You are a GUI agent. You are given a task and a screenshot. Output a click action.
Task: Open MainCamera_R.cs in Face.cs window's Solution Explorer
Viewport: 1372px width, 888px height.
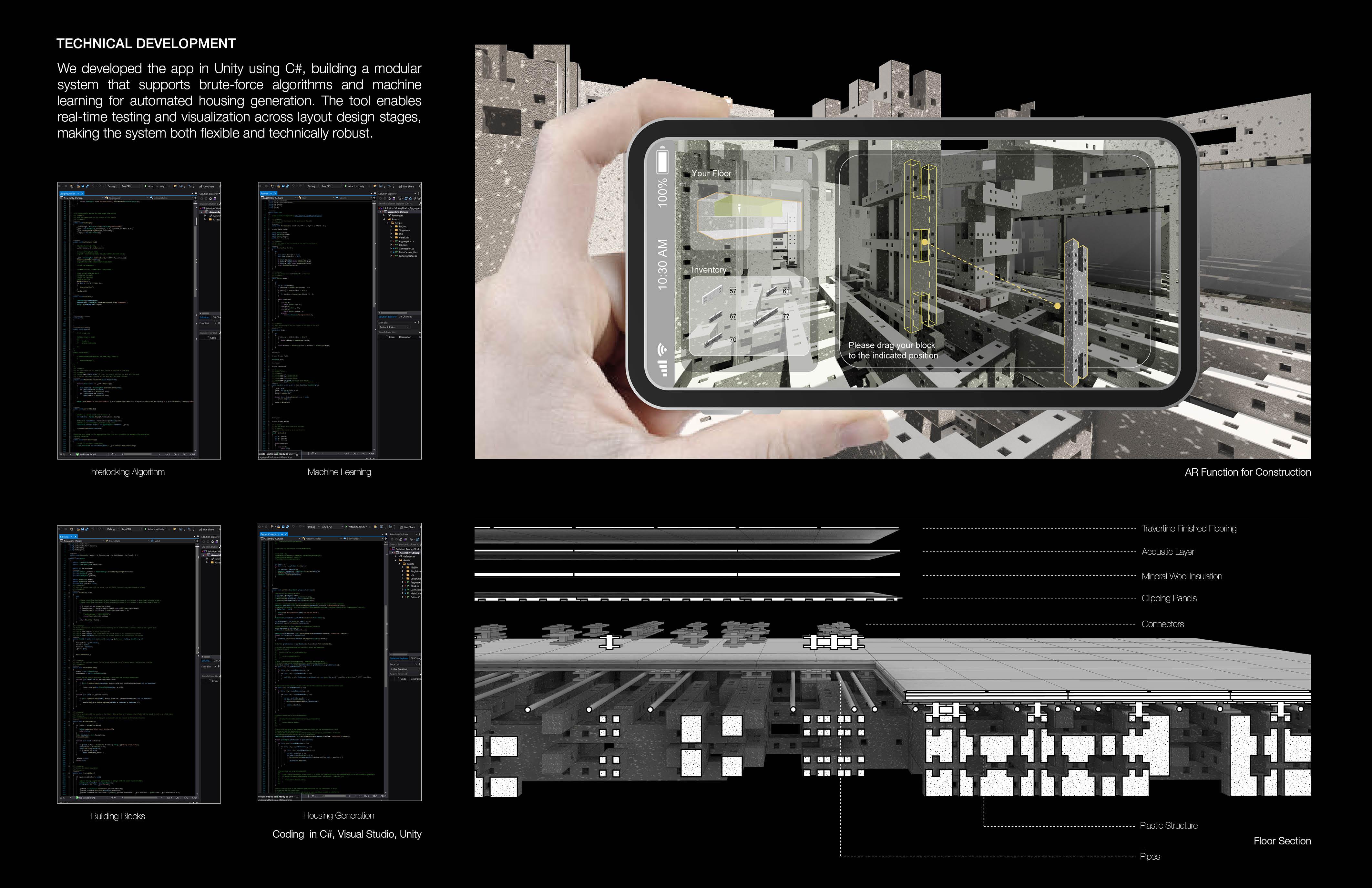pos(408,253)
